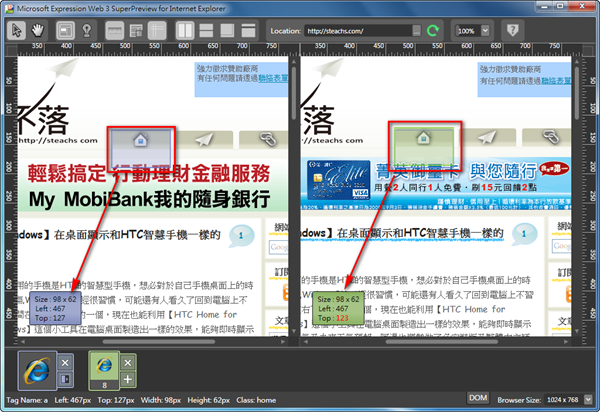Viewport: 600px width, 412px height.
Task: Click right pane vertical scrollbar thumb
Action: tap(577, 93)
